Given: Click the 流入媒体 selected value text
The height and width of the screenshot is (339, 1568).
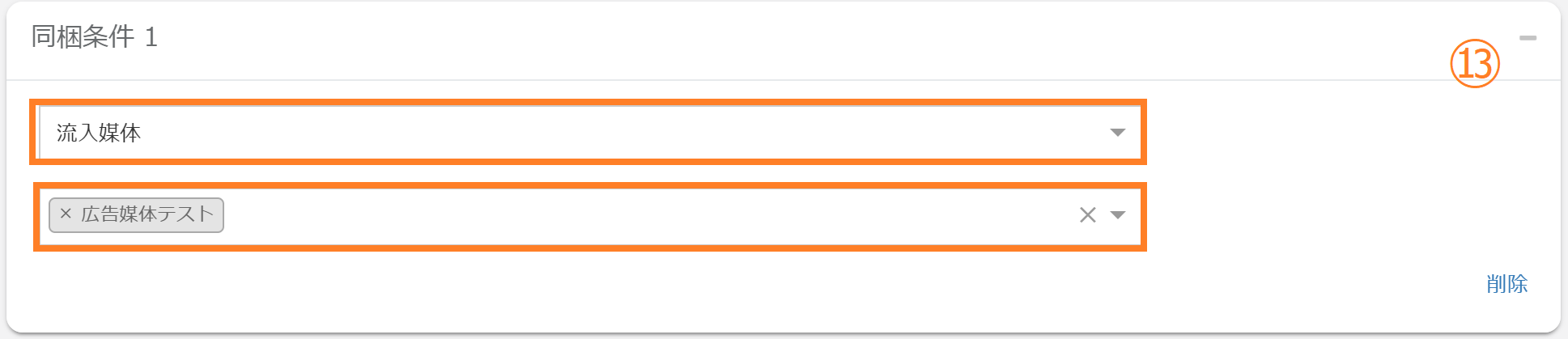Looking at the screenshot, I should (x=99, y=133).
